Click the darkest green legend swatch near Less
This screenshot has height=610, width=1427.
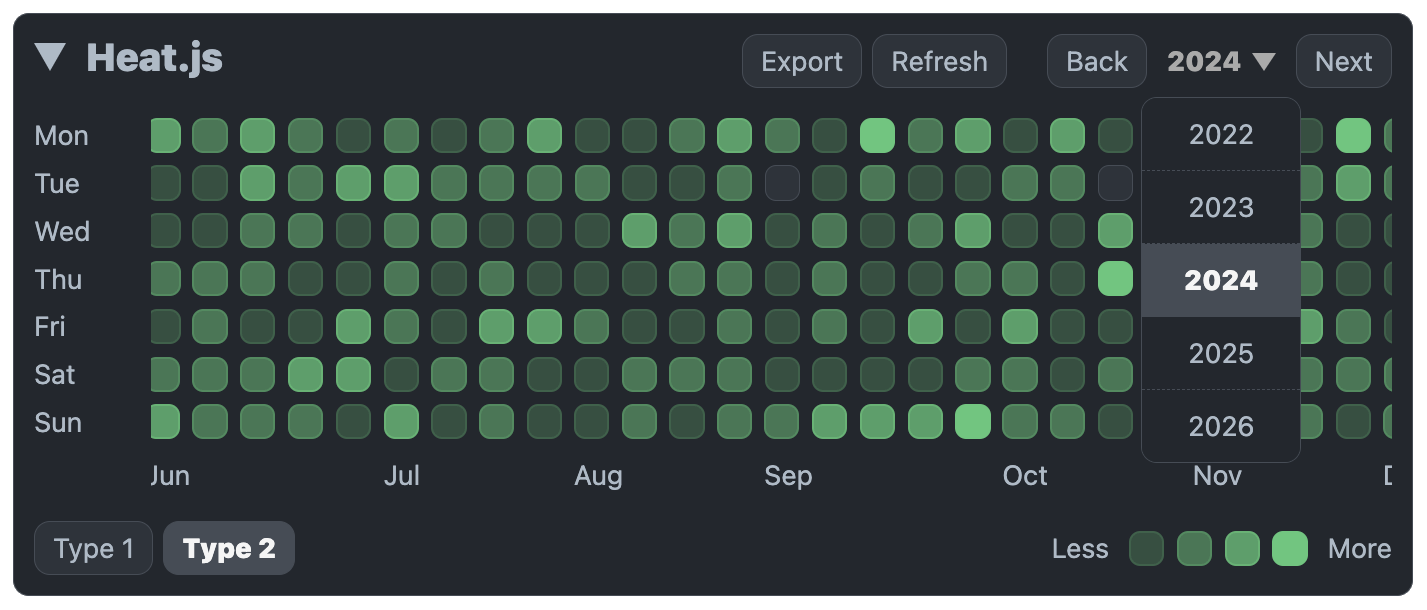tap(1147, 548)
